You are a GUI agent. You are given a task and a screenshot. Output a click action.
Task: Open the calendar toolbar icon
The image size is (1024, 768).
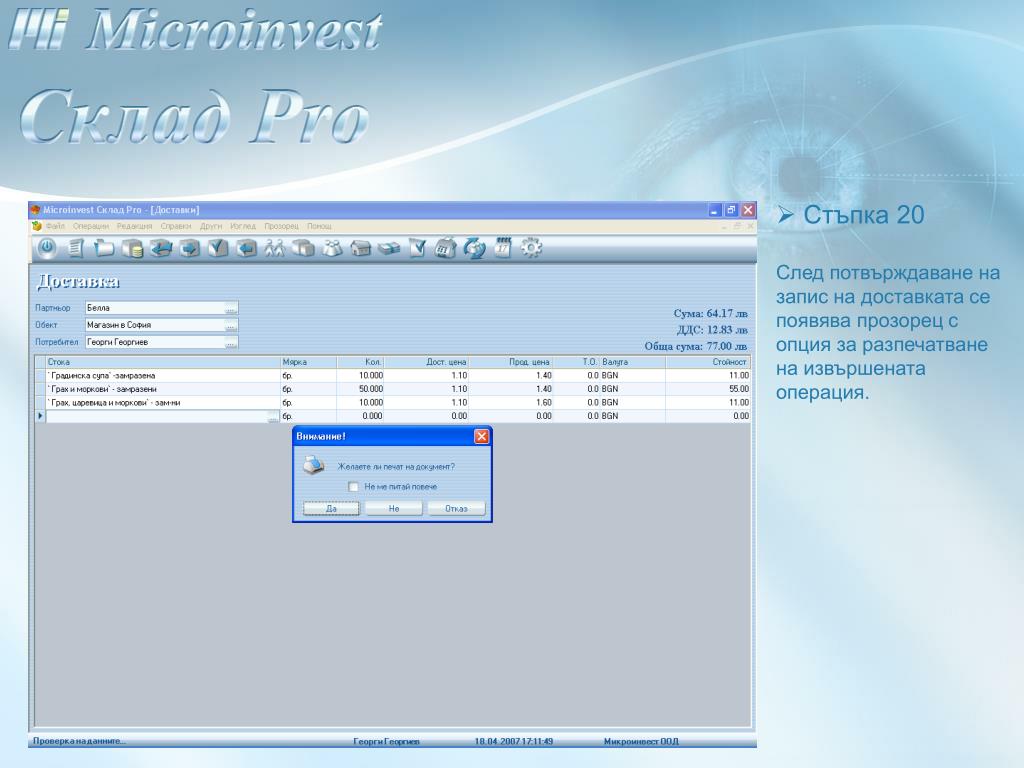(x=503, y=248)
